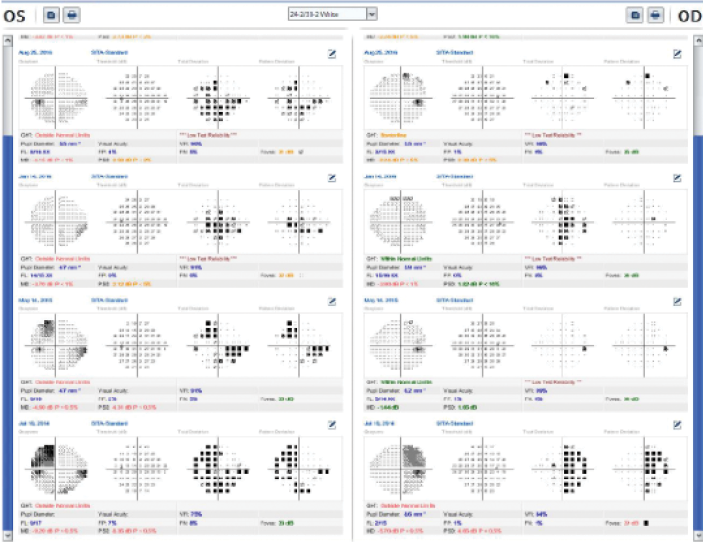The height and width of the screenshot is (542, 703).
Task: Select the OD May 14 grayscale plot
Action: click(401, 345)
